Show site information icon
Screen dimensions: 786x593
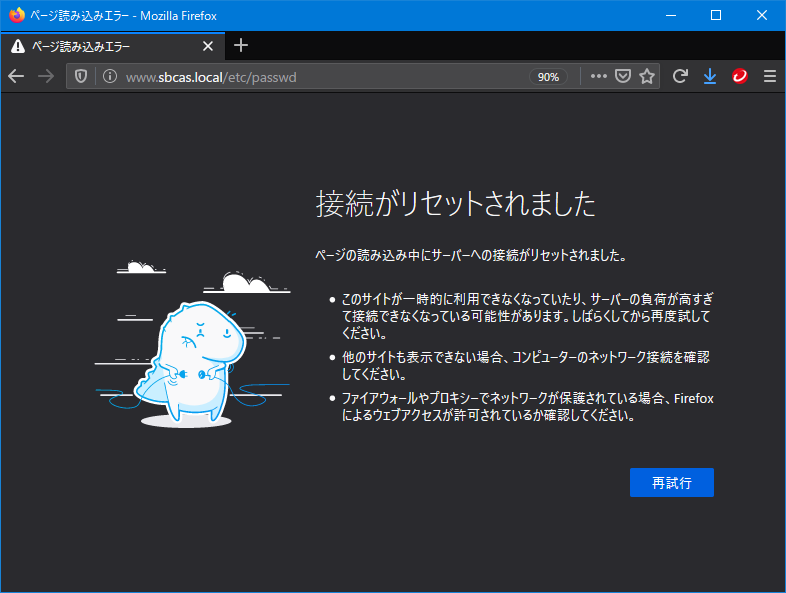tap(110, 76)
